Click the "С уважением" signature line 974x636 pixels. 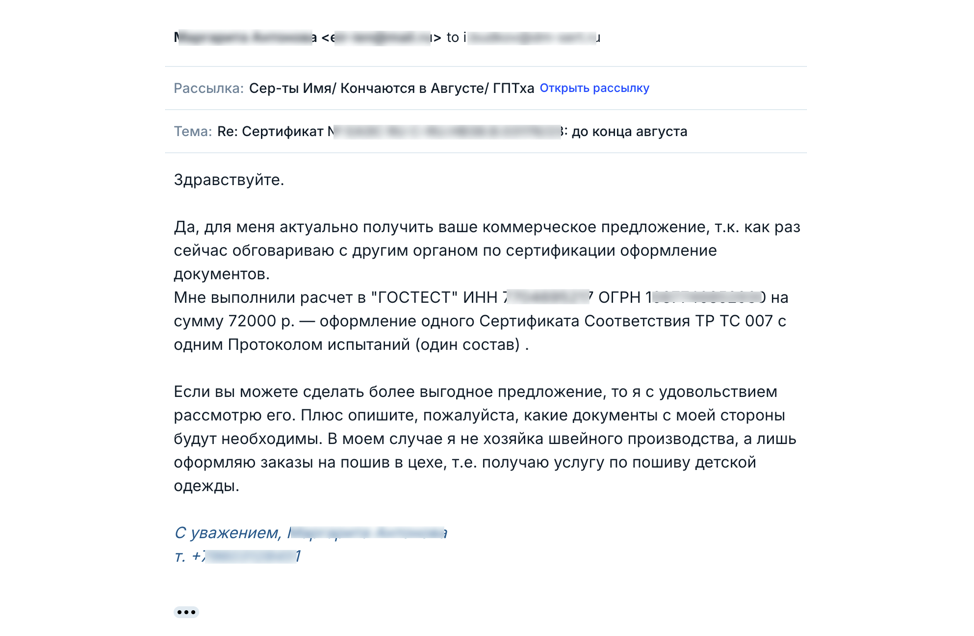[x=311, y=533]
